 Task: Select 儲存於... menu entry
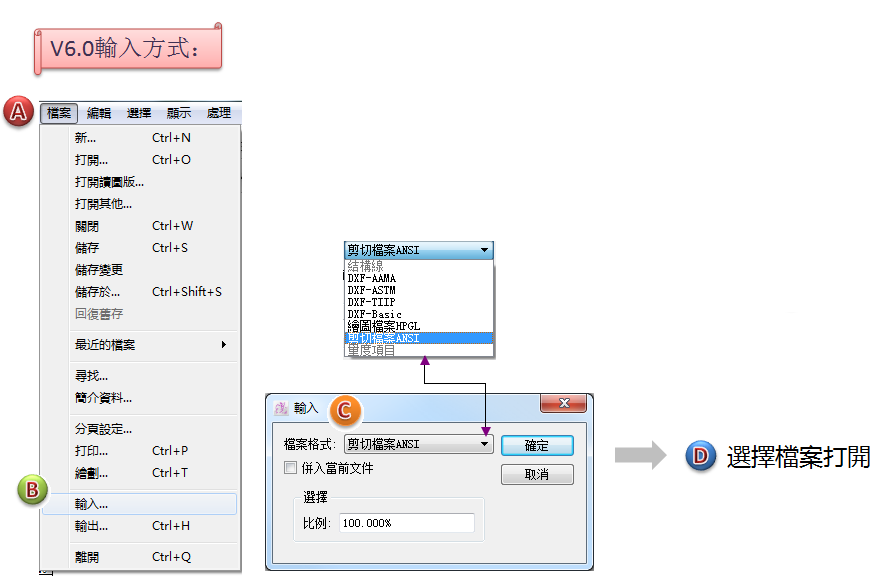(x=140, y=292)
